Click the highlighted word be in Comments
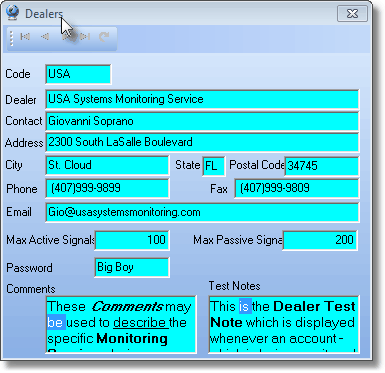 [55, 323]
